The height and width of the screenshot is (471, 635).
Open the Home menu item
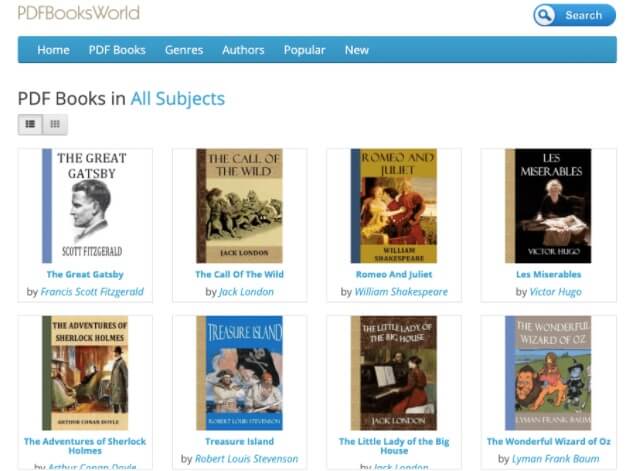(x=53, y=50)
